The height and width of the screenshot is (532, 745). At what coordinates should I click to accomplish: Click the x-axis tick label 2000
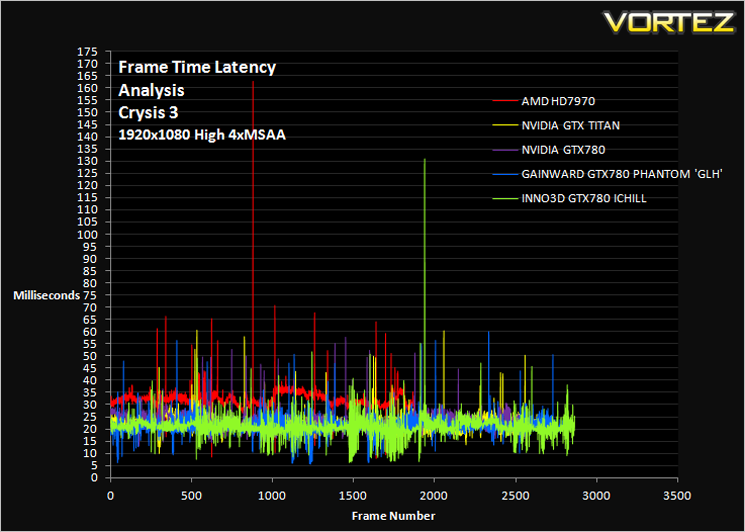434,496
